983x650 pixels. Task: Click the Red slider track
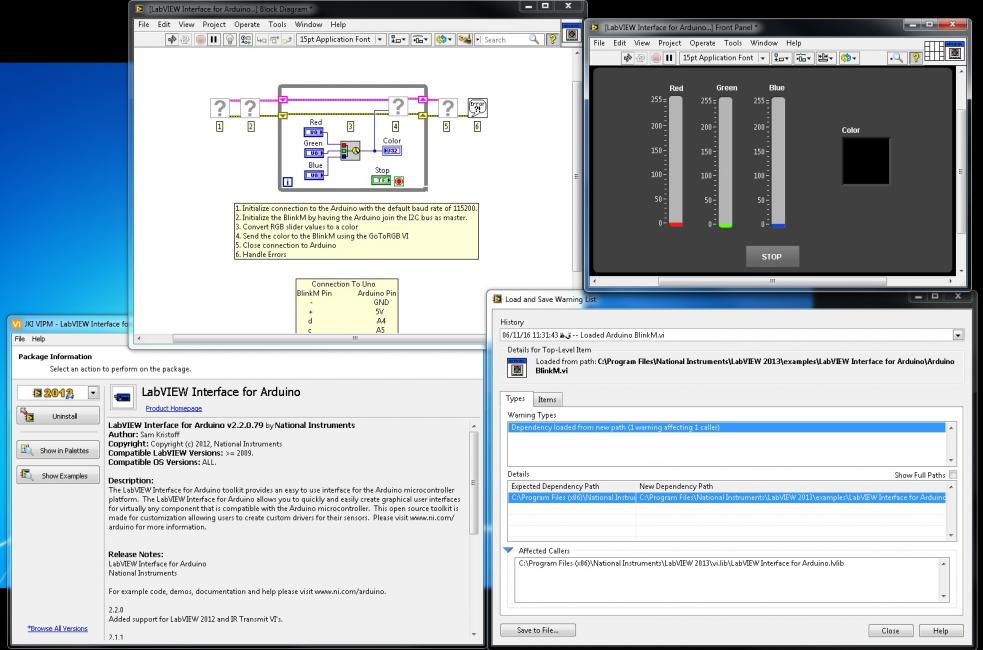[x=676, y=160]
